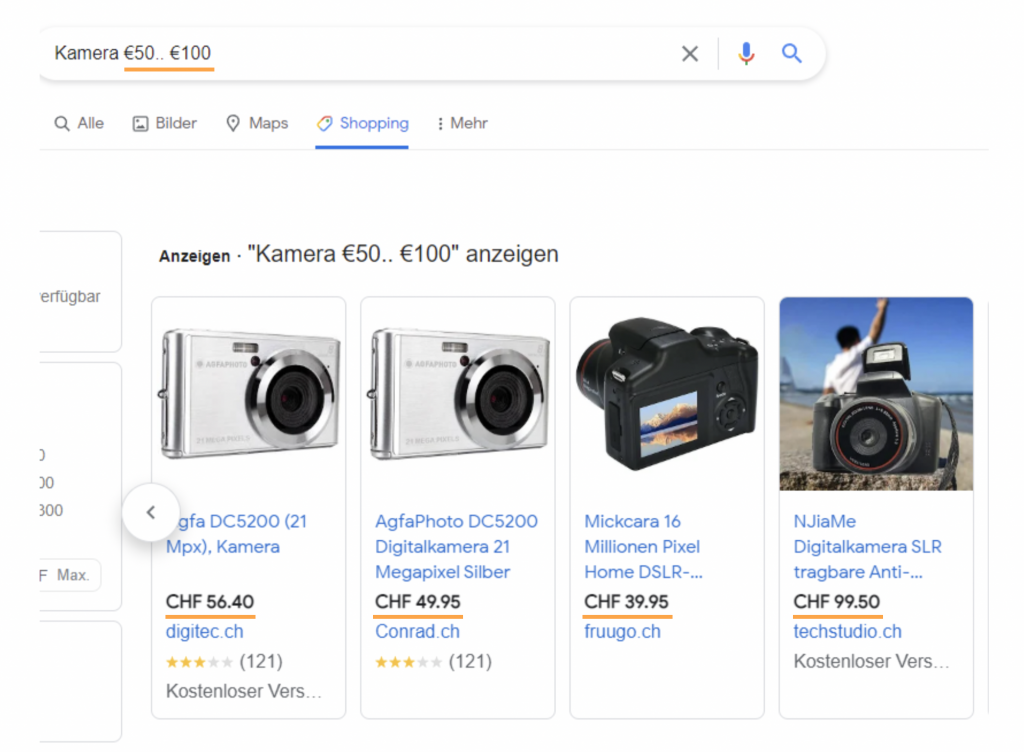Expand the Mehr menu

tap(462, 123)
